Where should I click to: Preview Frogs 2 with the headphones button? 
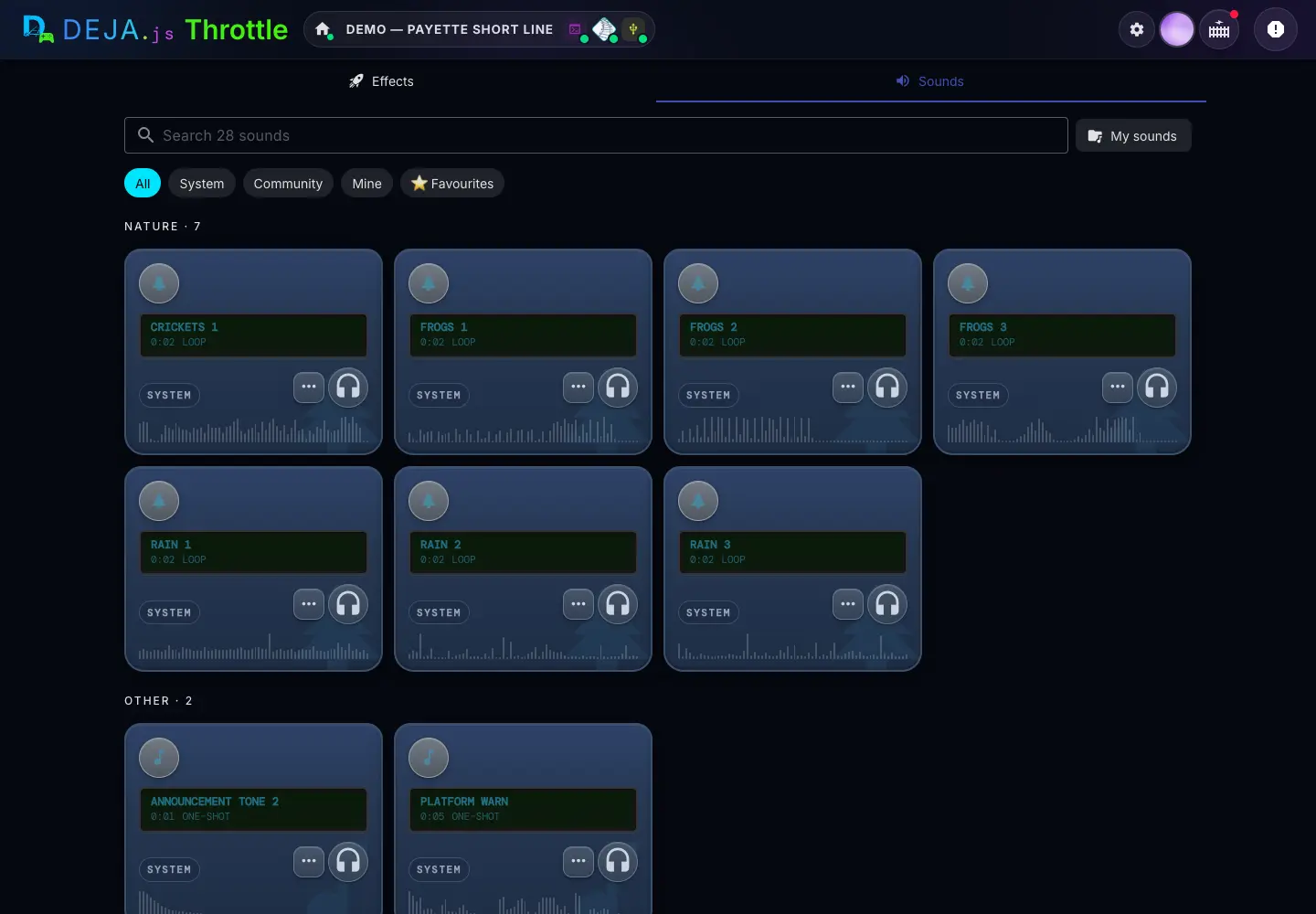887,387
